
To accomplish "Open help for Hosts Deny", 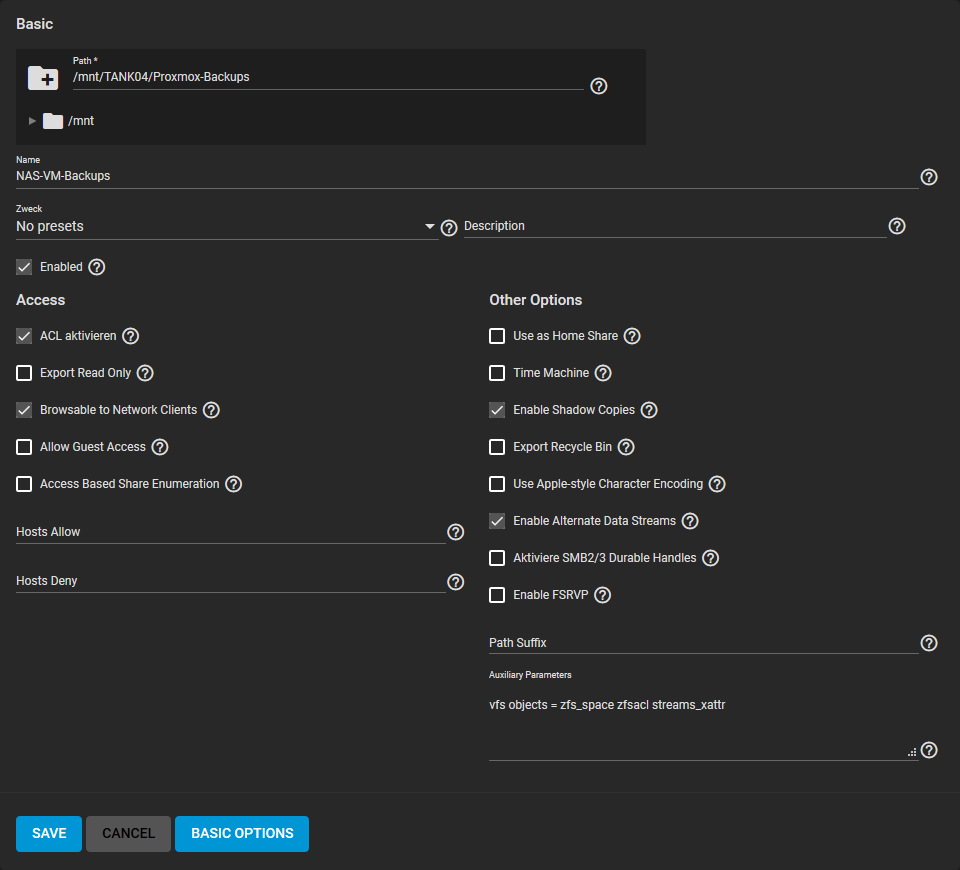I will (x=455, y=582).
